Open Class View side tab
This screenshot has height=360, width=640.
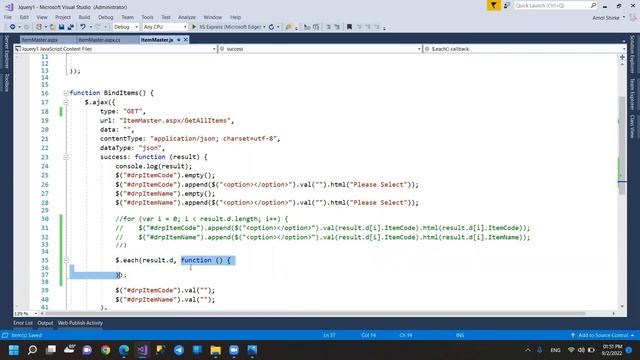(x=632, y=126)
